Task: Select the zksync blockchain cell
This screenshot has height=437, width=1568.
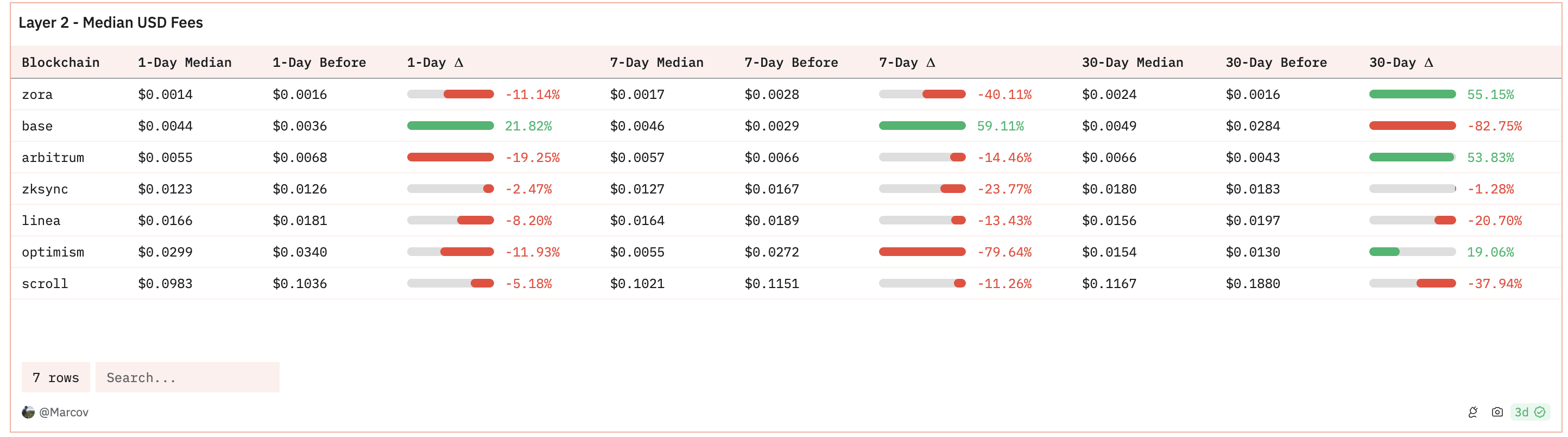Action: 45,190
